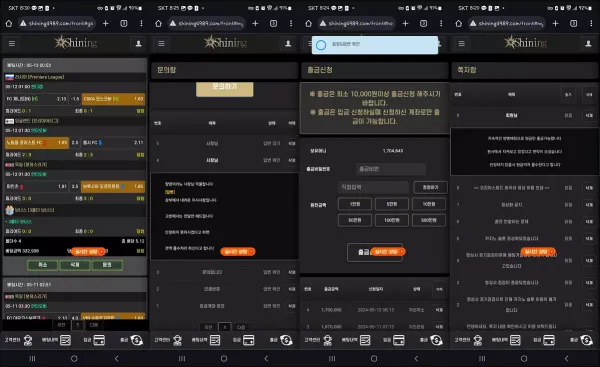Select 1만원 amount button

pos(355,204)
